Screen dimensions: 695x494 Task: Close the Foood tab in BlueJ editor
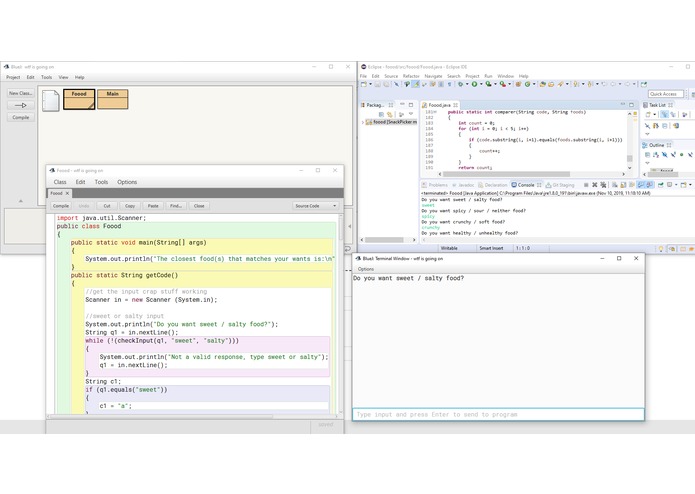point(67,193)
